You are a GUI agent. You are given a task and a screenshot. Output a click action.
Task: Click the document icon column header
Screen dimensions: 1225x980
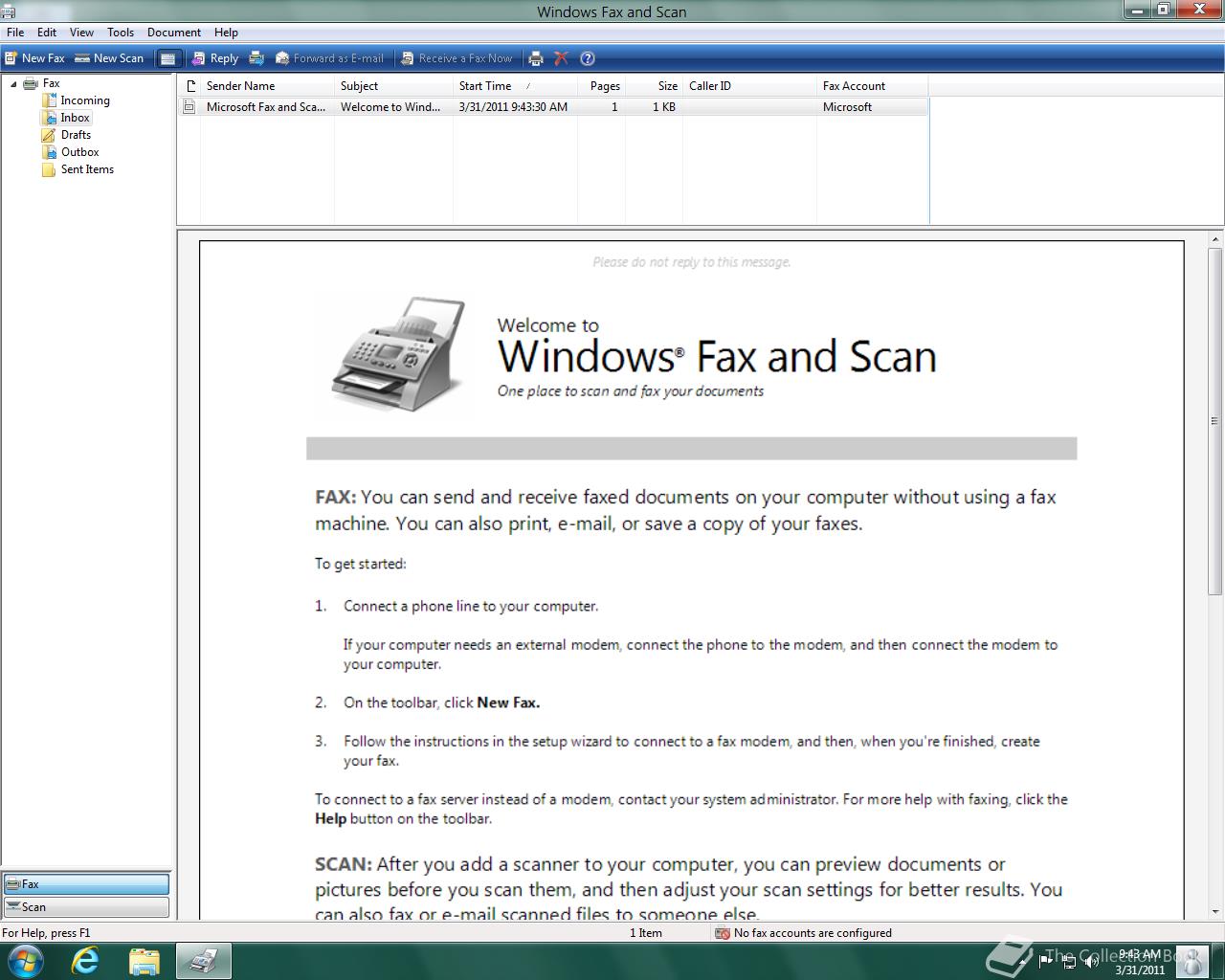(x=189, y=85)
